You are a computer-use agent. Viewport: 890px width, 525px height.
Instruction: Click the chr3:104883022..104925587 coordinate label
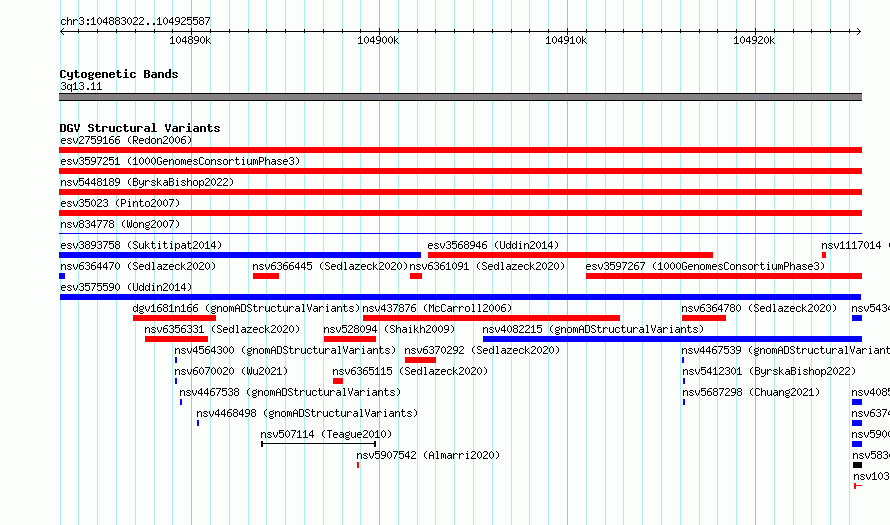click(135, 21)
